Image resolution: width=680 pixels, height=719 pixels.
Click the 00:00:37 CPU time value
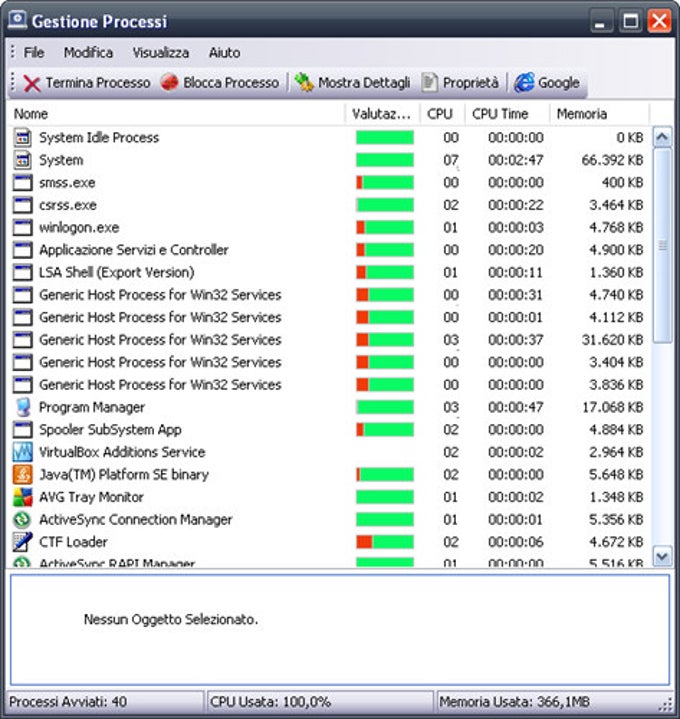[x=516, y=340]
